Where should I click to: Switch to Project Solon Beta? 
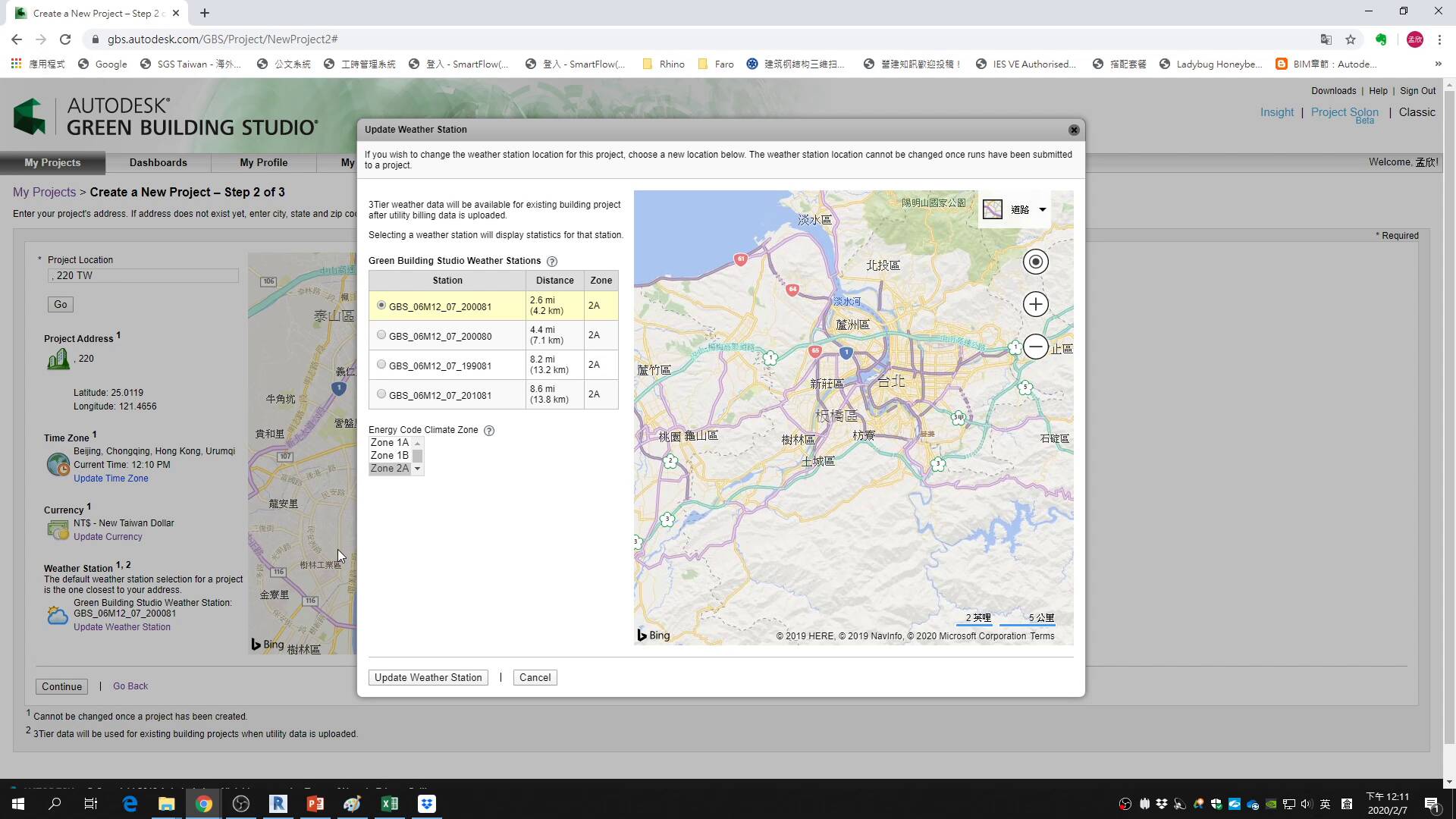[1345, 114]
